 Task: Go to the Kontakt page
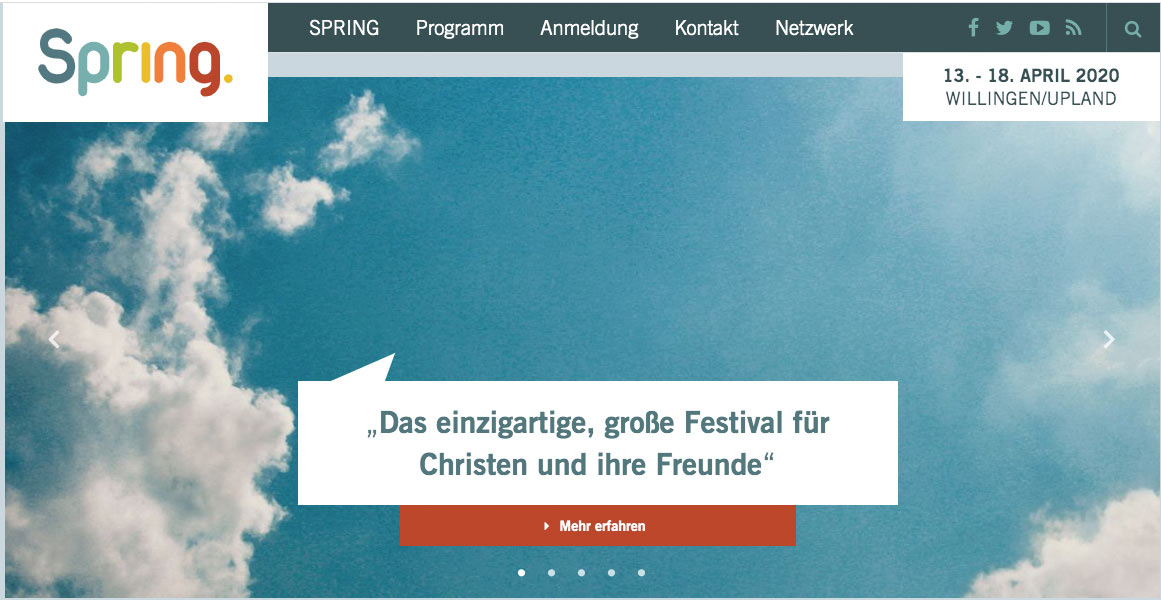[x=706, y=28]
